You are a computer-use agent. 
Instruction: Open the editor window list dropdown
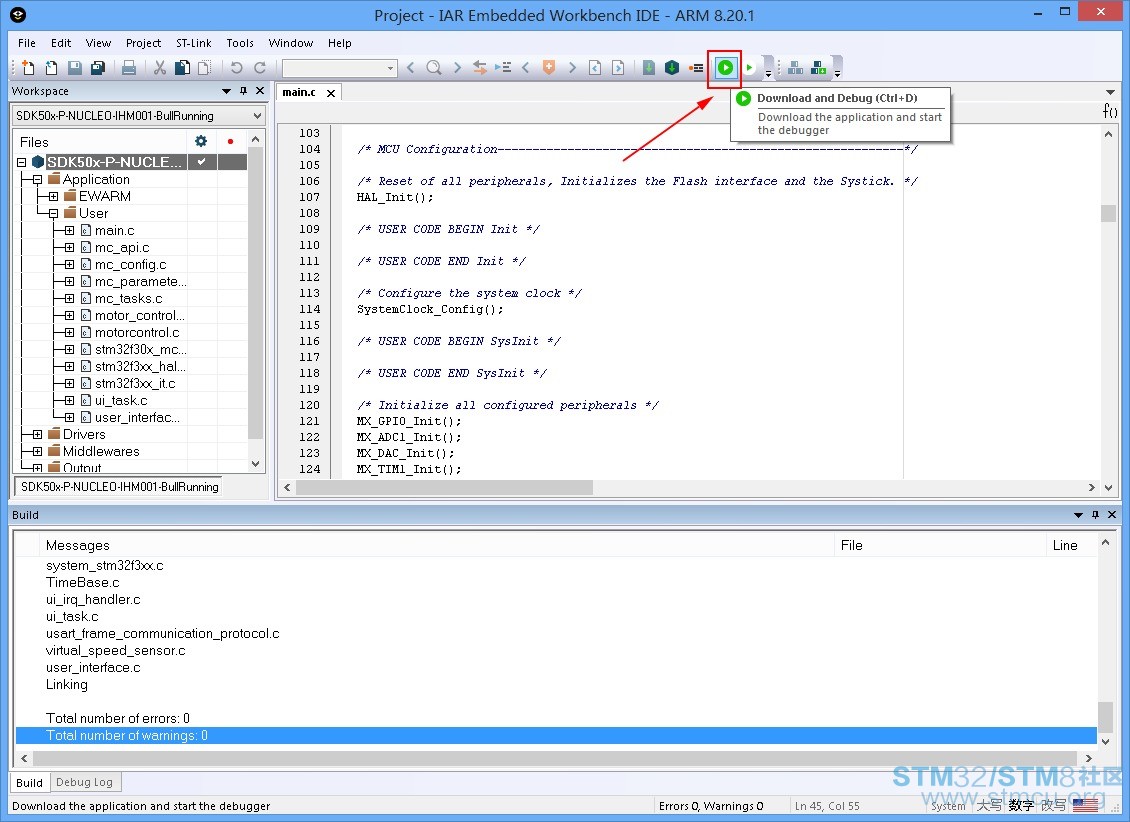click(x=1110, y=92)
